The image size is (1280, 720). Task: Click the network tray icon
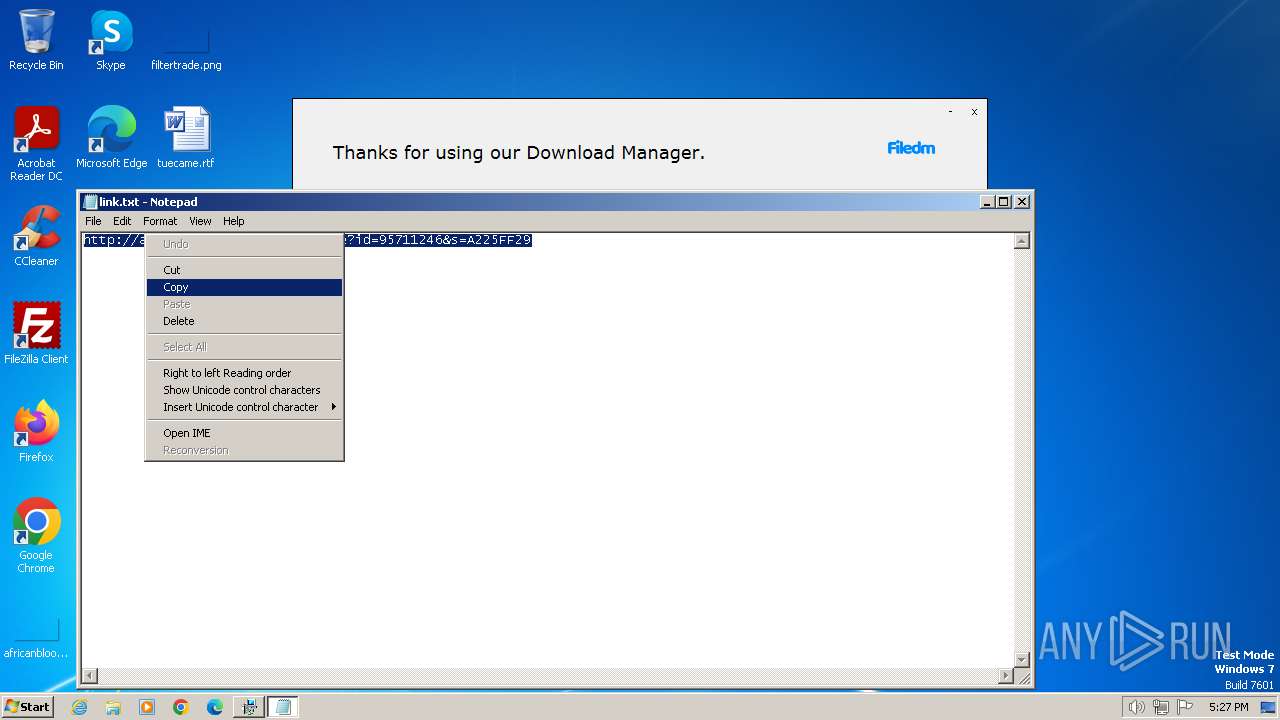click(x=1160, y=707)
